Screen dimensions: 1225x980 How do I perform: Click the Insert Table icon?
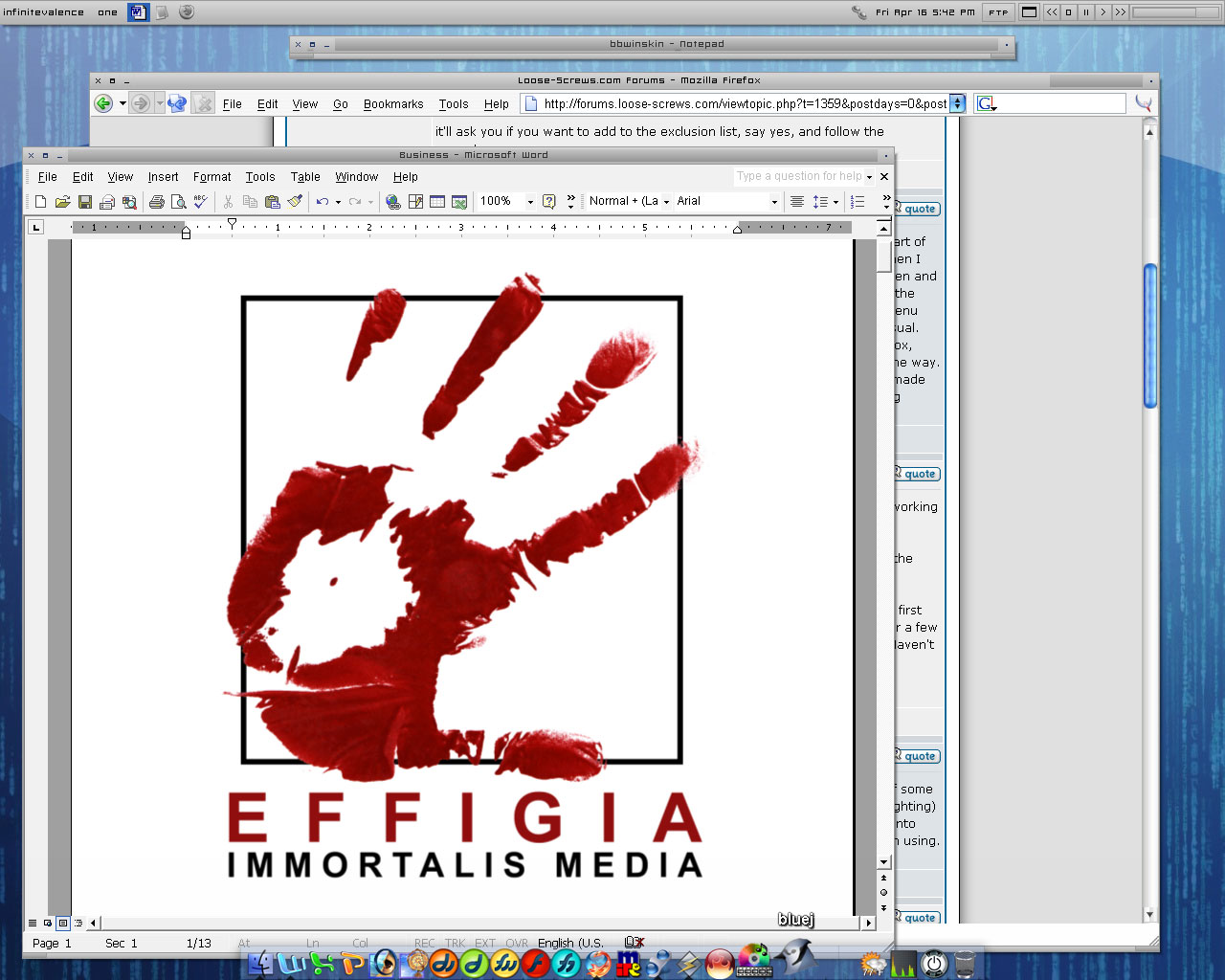click(x=437, y=202)
